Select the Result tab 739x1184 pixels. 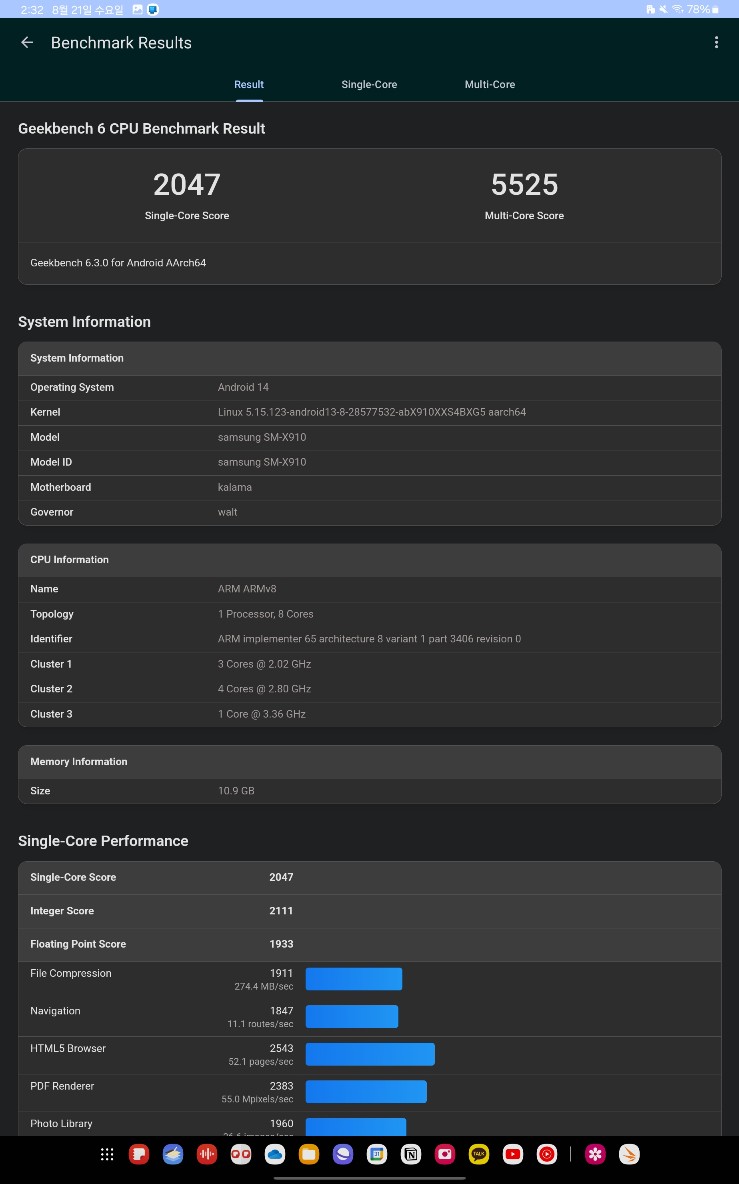[x=249, y=85]
